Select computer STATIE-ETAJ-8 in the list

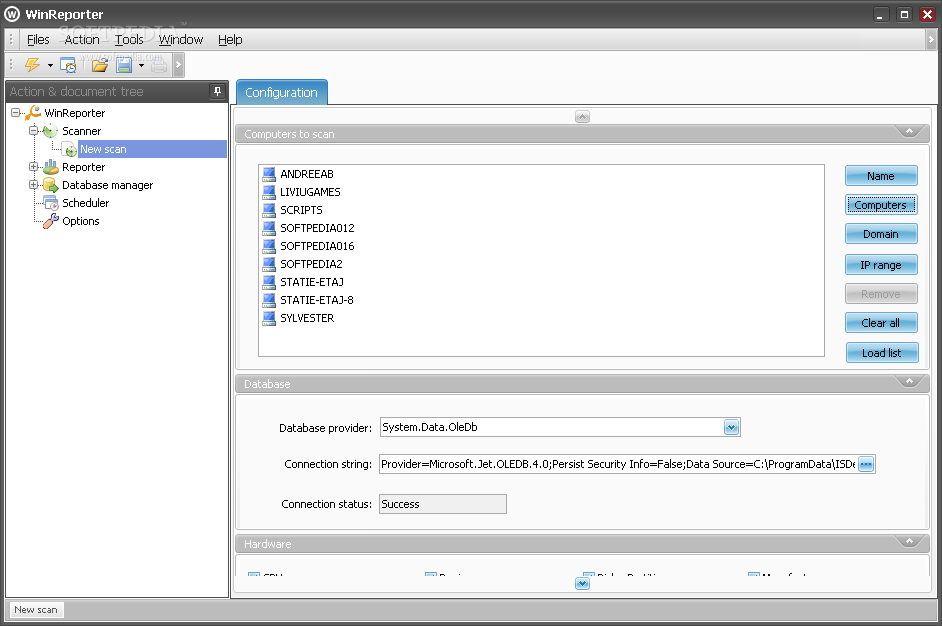(317, 300)
